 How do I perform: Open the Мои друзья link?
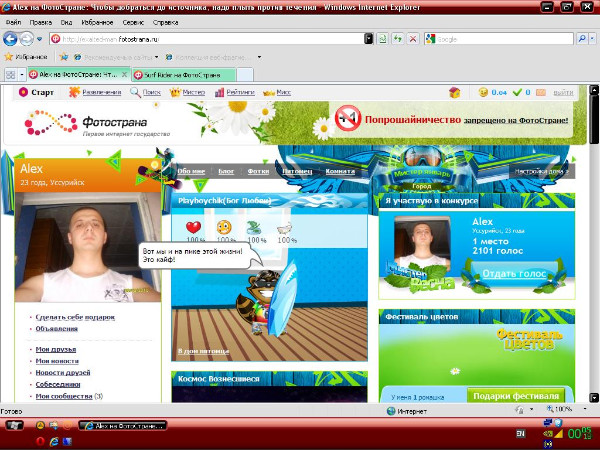pos(55,349)
